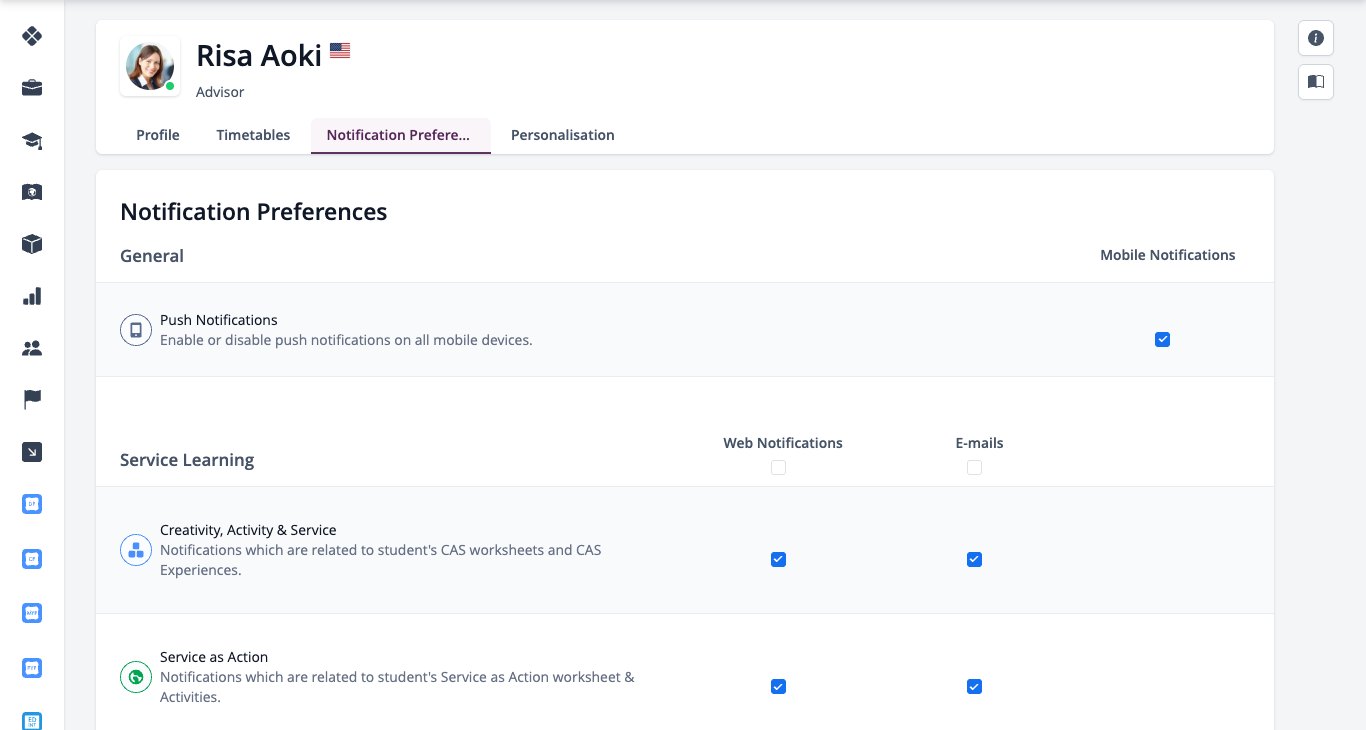Click the Service as Action worksheet description
This screenshot has width=1366, height=730.
[397, 687]
